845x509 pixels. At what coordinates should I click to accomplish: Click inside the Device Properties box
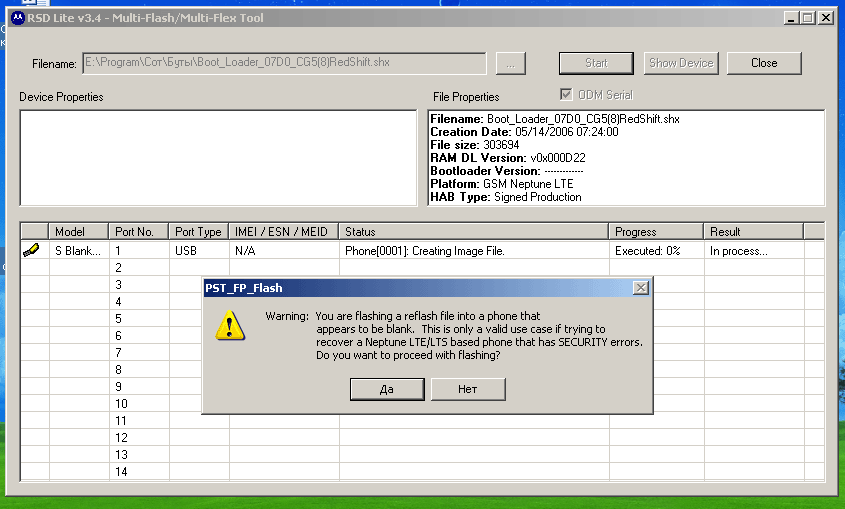coord(218,158)
